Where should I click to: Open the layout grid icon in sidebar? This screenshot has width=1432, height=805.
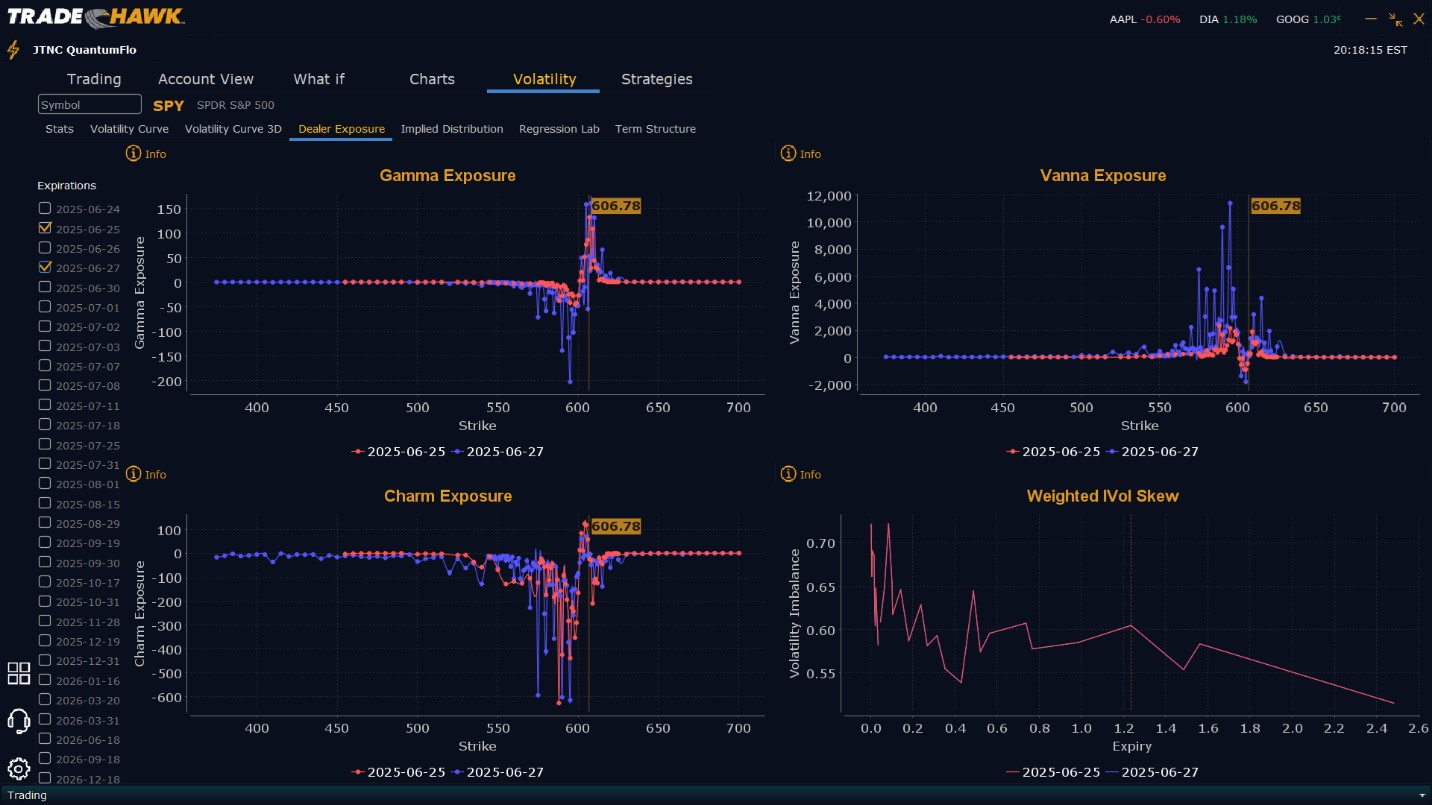18,673
